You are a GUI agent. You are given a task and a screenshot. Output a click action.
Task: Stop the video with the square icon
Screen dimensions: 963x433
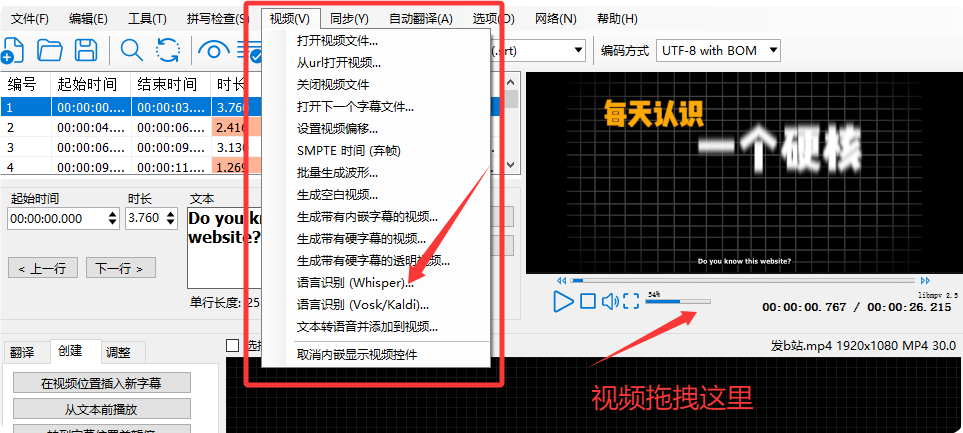(x=588, y=301)
